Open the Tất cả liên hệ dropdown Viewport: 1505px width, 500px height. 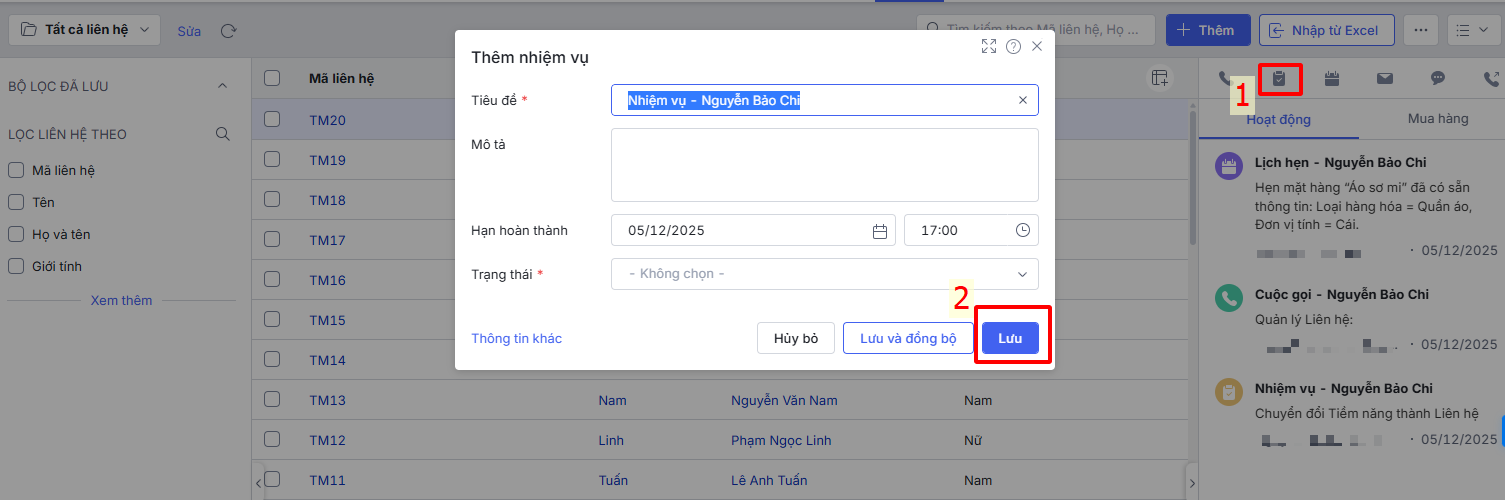click(85, 30)
